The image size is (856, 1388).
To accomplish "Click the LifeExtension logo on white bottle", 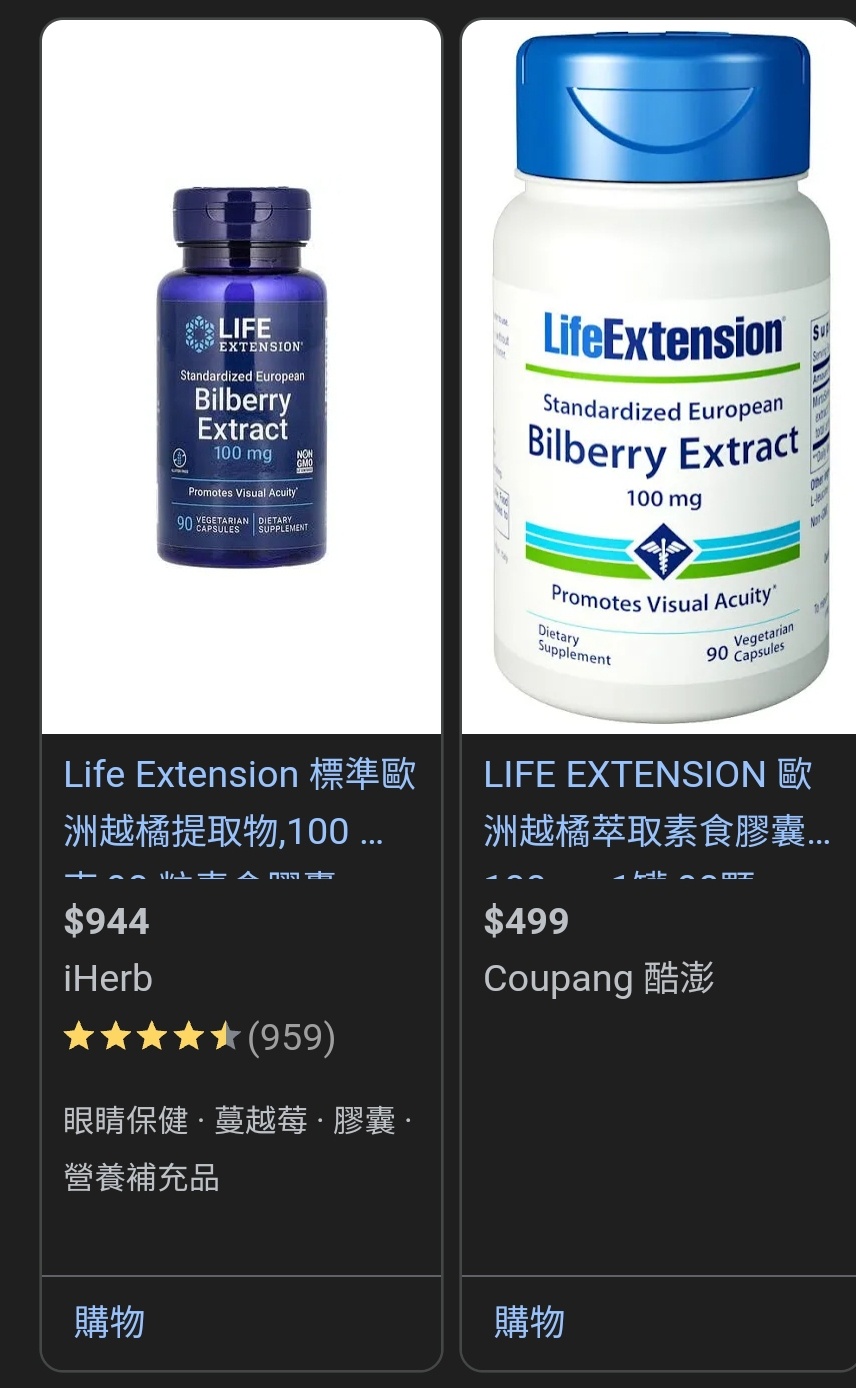I will 663,338.
